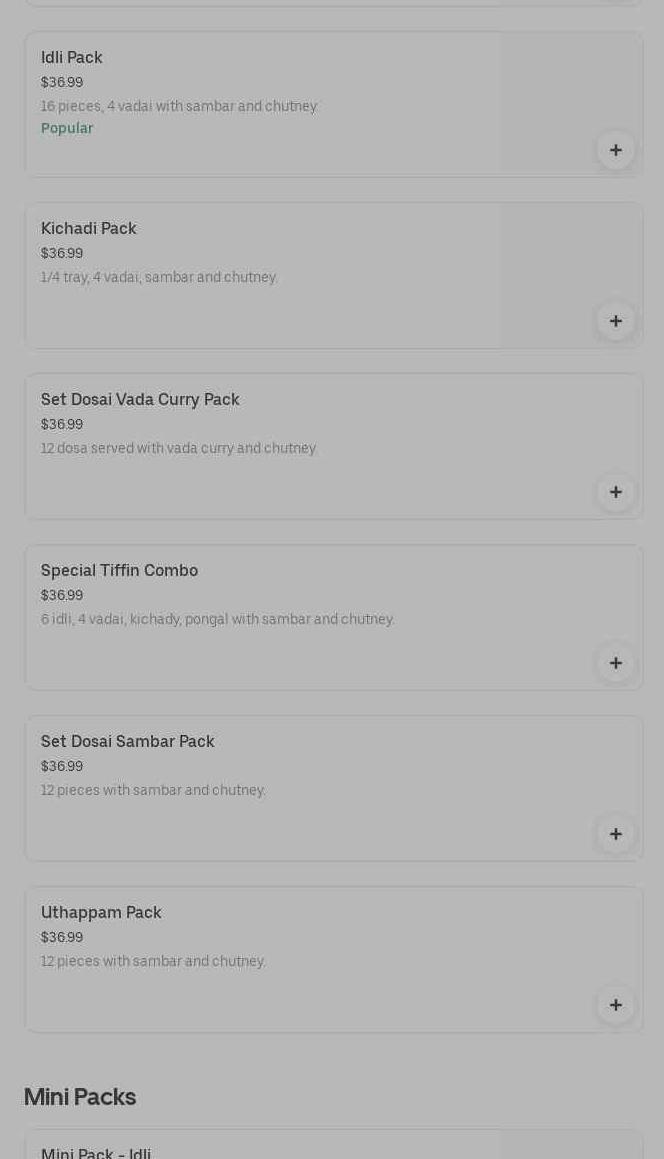Open Kichadi Pack item details
Viewport: 664px width, 1159px height.
(x=89, y=229)
